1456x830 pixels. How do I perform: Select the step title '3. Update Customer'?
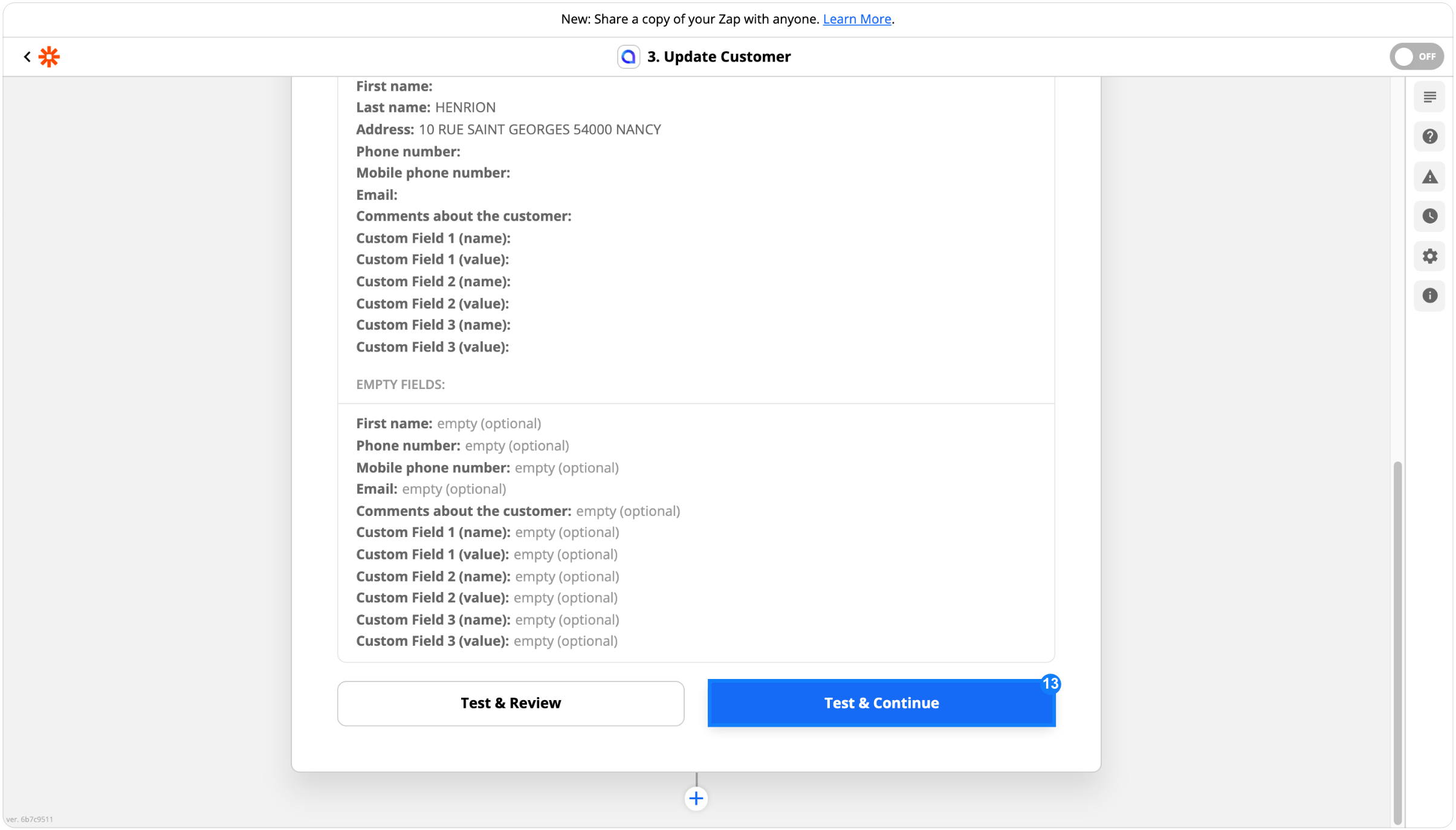pyautogui.click(x=719, y=57)
